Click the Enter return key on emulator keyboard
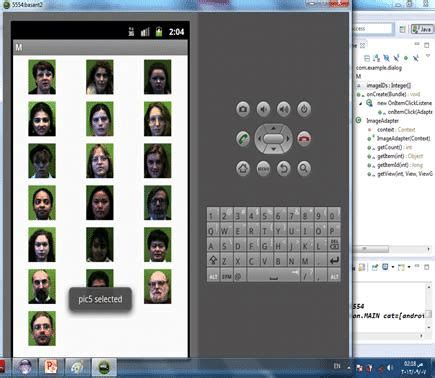This screenshot has width=435, height=378. (334, 260)
